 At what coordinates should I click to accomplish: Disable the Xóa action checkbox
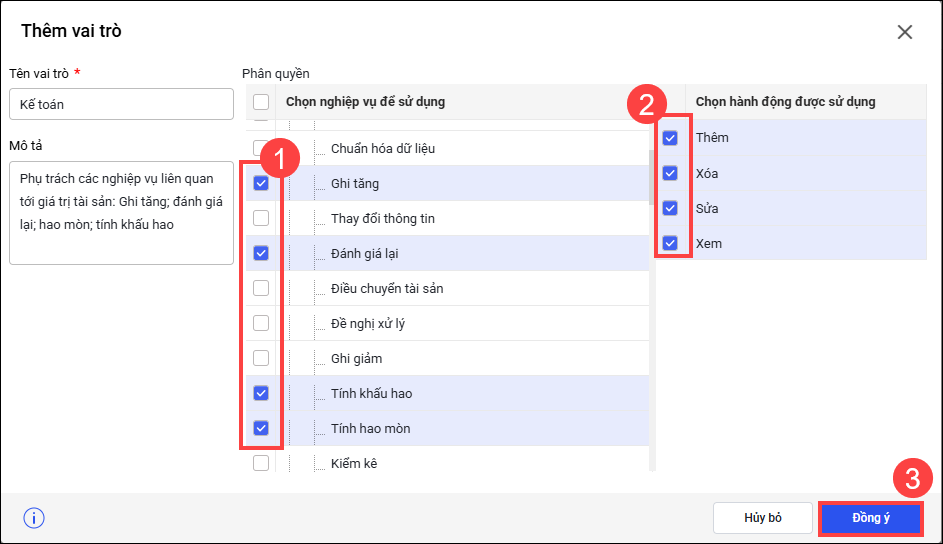(x=670, y=174)
